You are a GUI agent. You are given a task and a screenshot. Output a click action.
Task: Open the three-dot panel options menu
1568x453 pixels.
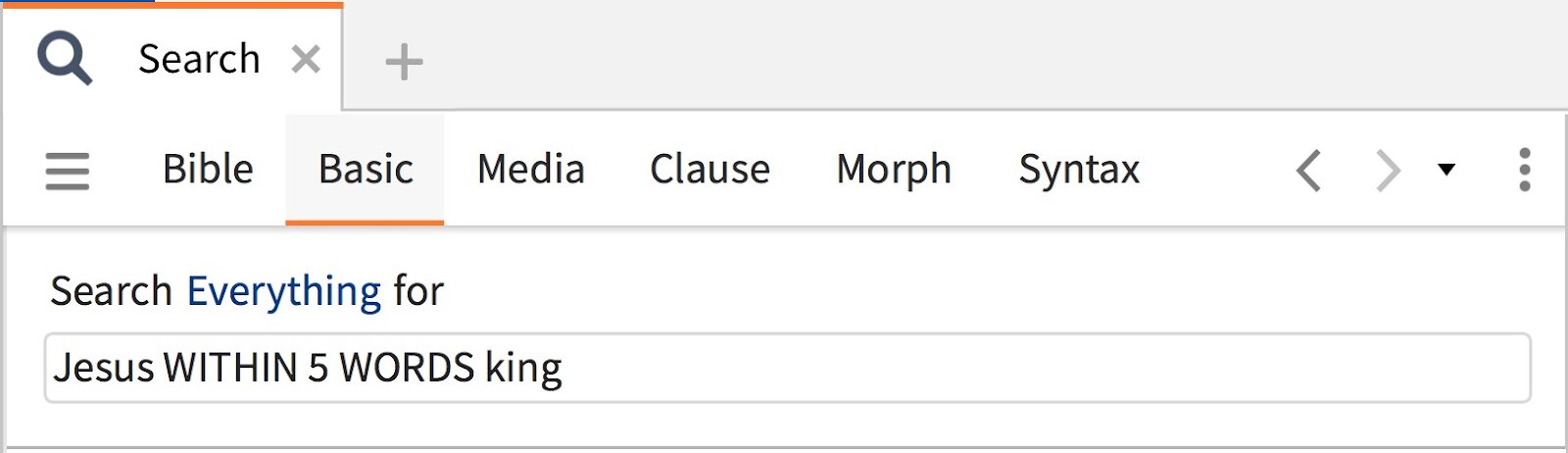(1524, 170)
